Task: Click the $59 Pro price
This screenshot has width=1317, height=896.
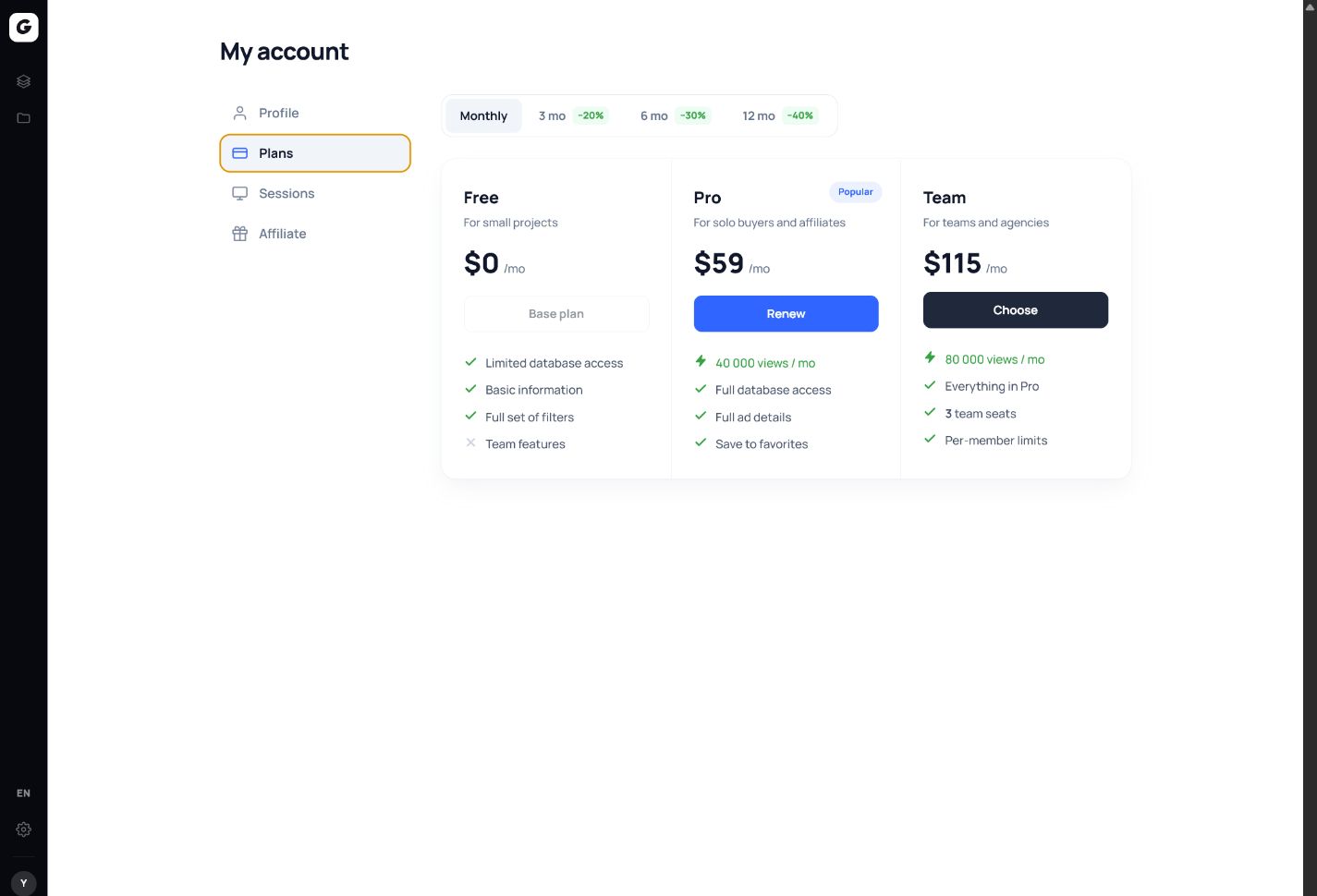Action: point(719,263)
